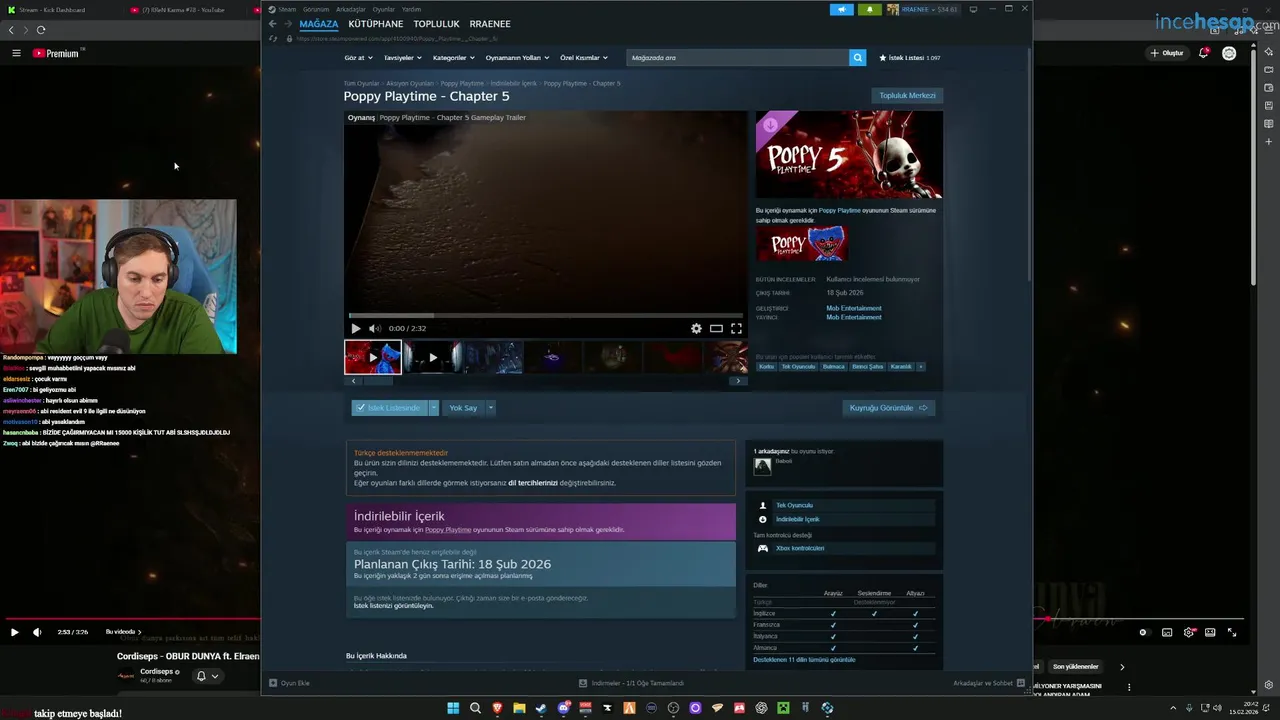Click the Steam store search magnifier
This screenshot has height=720, width=1280.
tap(857, 58)
